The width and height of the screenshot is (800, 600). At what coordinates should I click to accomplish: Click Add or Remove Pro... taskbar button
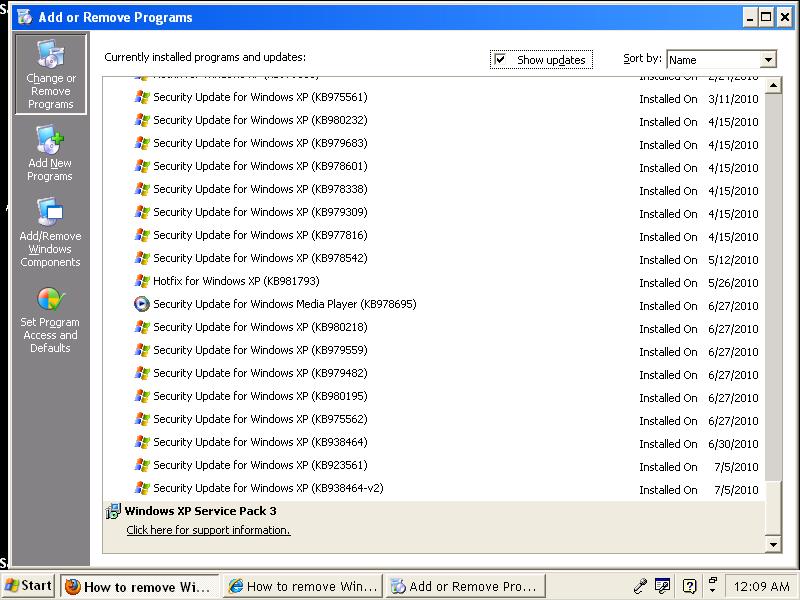pos(465,587)
